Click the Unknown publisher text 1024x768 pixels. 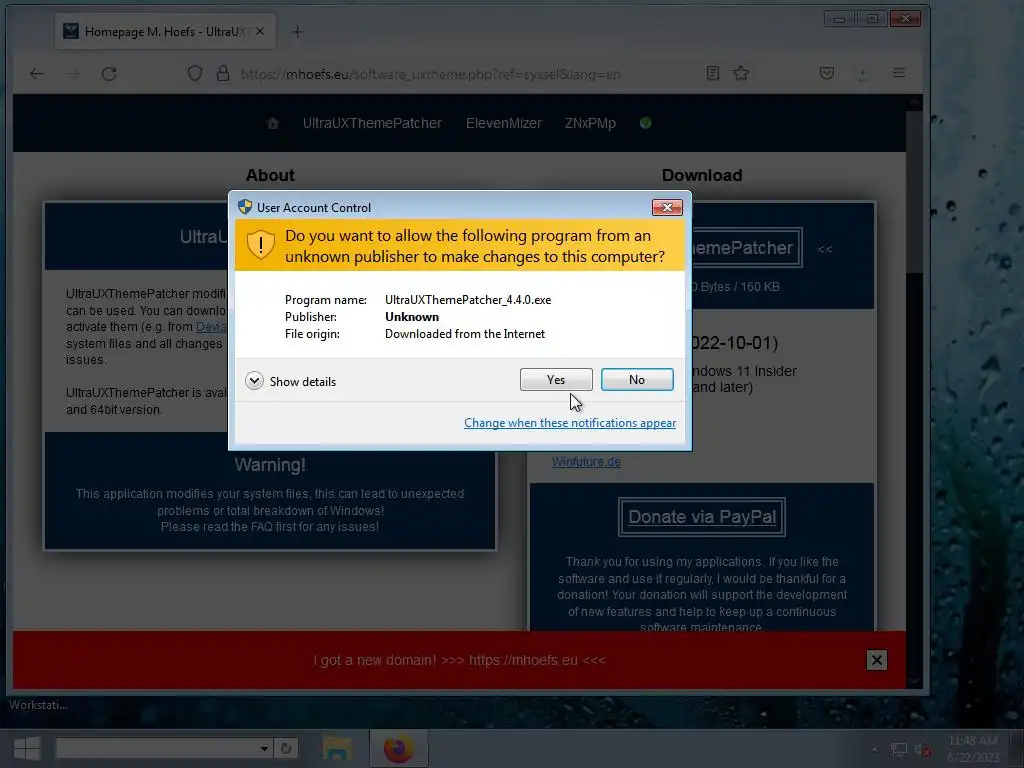(411, 317)
